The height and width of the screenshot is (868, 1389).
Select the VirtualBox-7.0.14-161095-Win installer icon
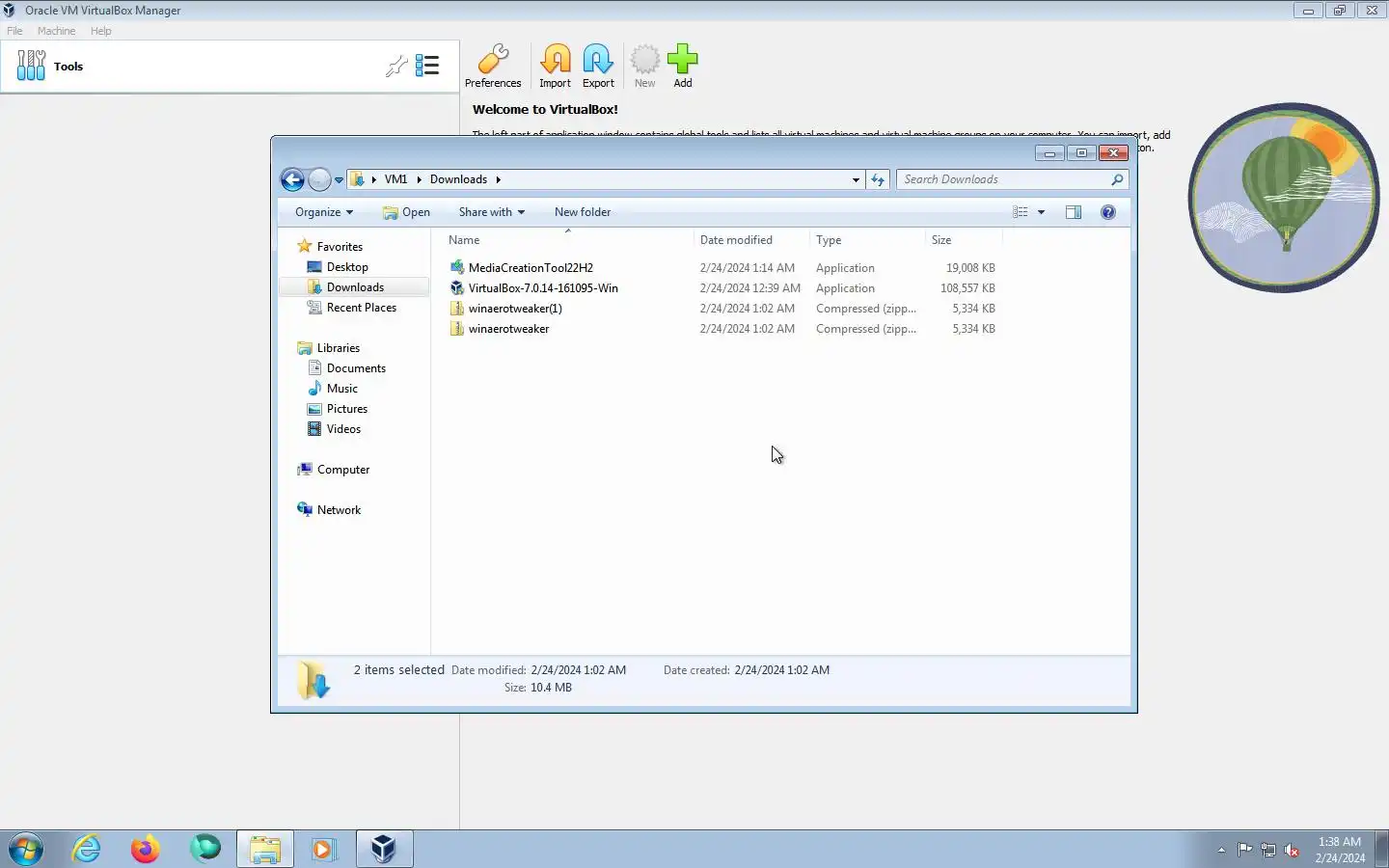coord(457,287)
